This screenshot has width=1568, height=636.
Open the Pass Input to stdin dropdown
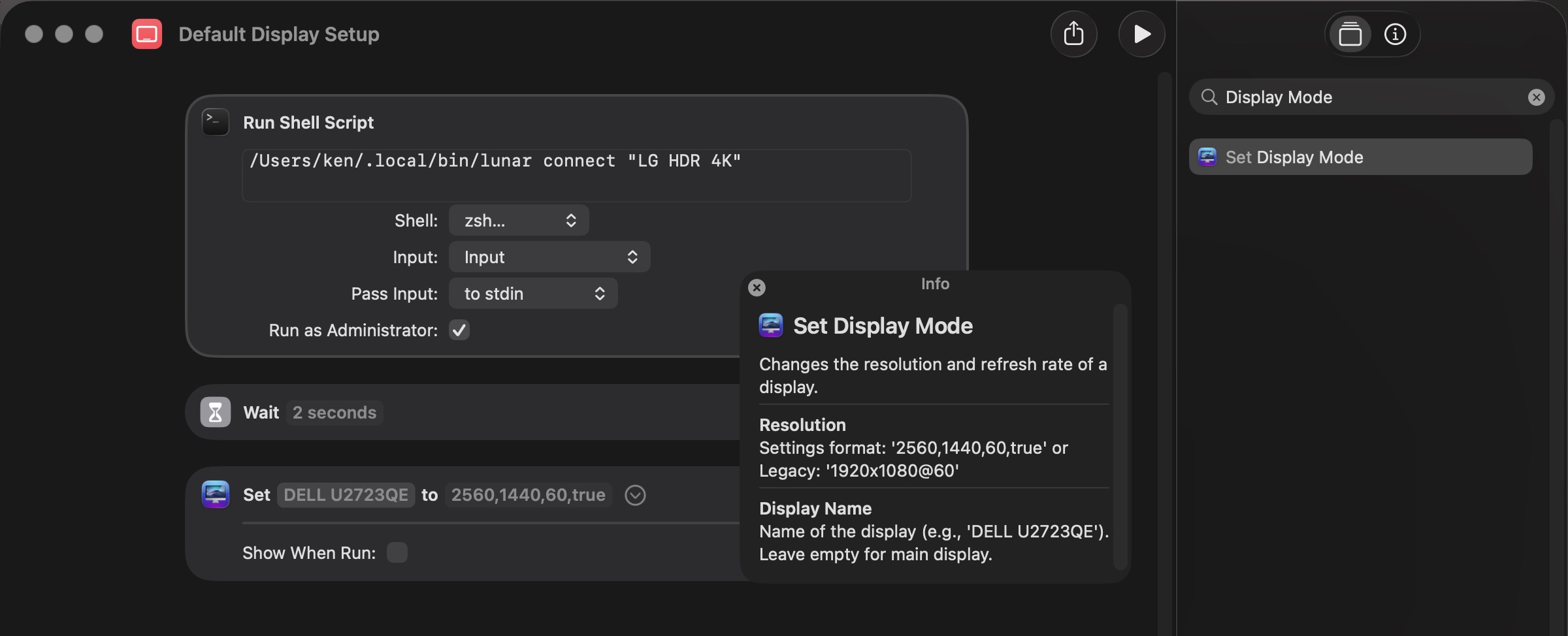(533, 293)
